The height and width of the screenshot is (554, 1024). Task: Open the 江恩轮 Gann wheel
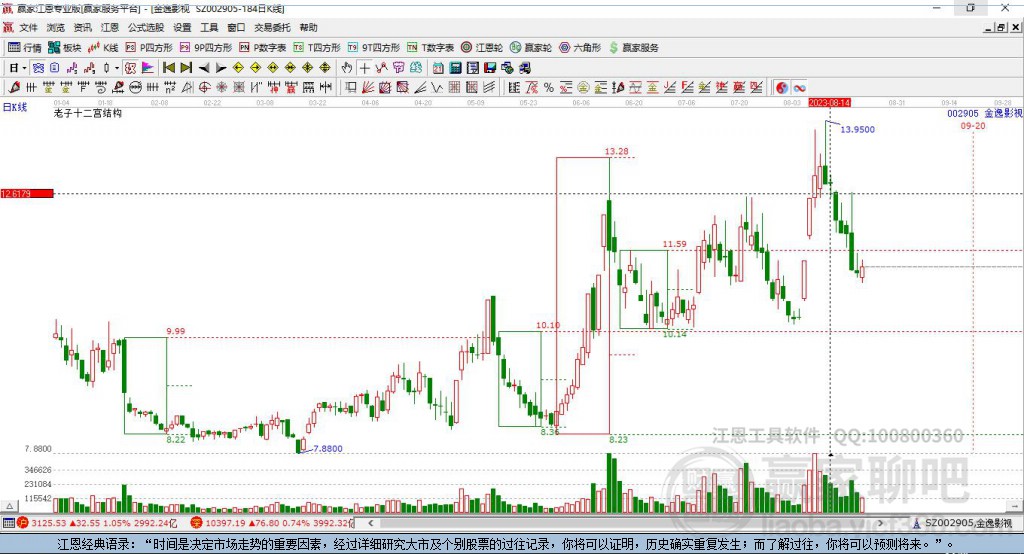(x=482, y=48)
